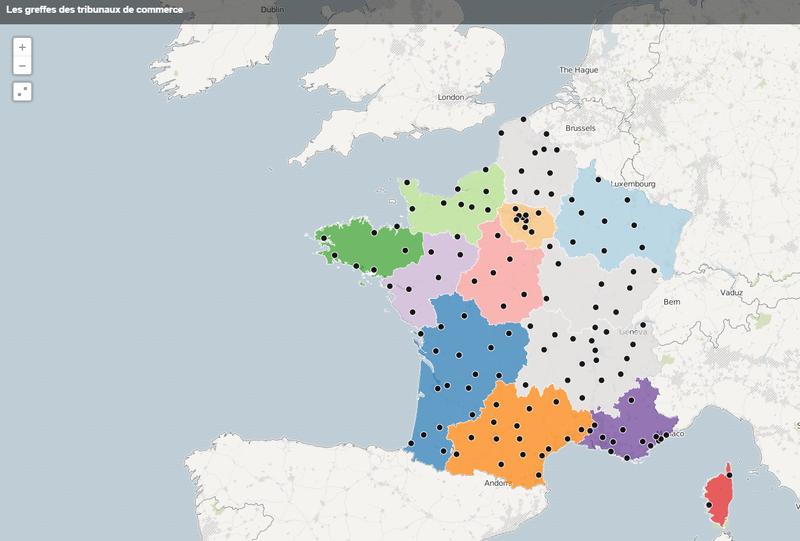Viewport: 800px width, 541px height.
Task: Select the red Corsica region
Action: [718, 495]
